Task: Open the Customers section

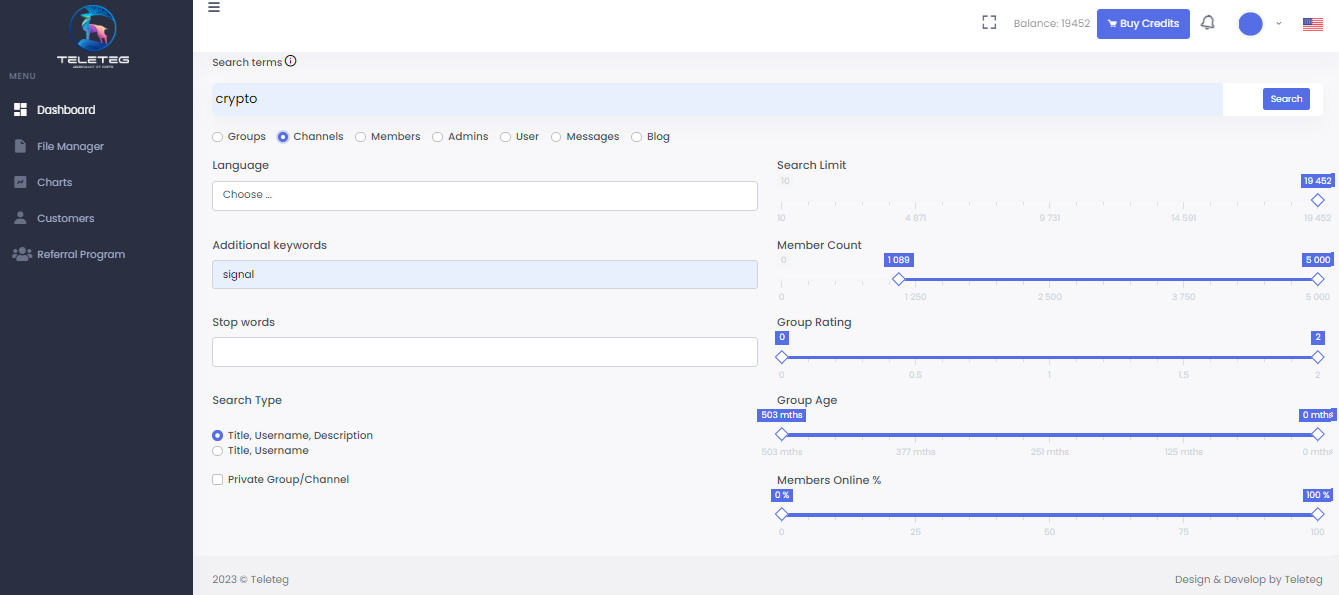Action: click(x=64, y=217)
